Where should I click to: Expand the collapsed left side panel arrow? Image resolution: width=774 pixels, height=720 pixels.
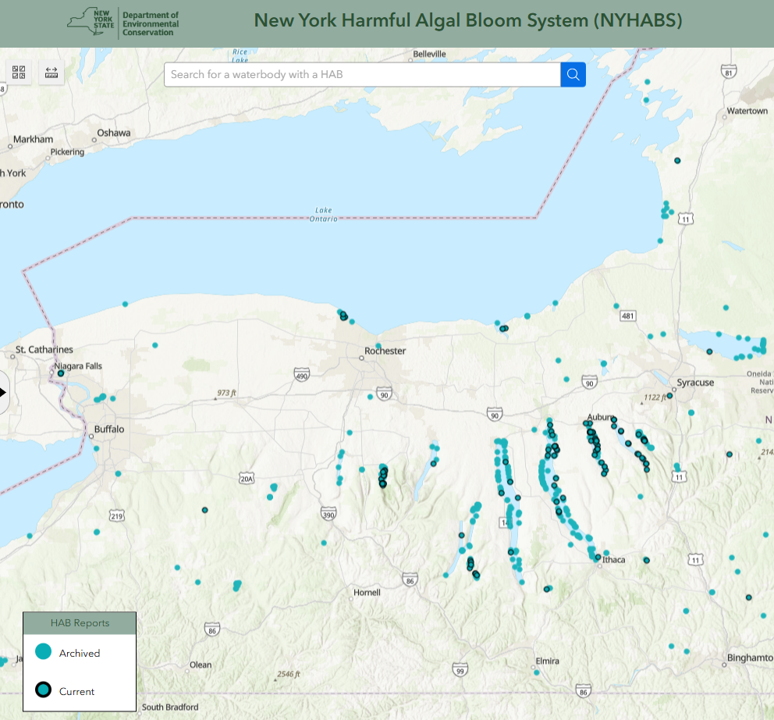tap(3, 392)
